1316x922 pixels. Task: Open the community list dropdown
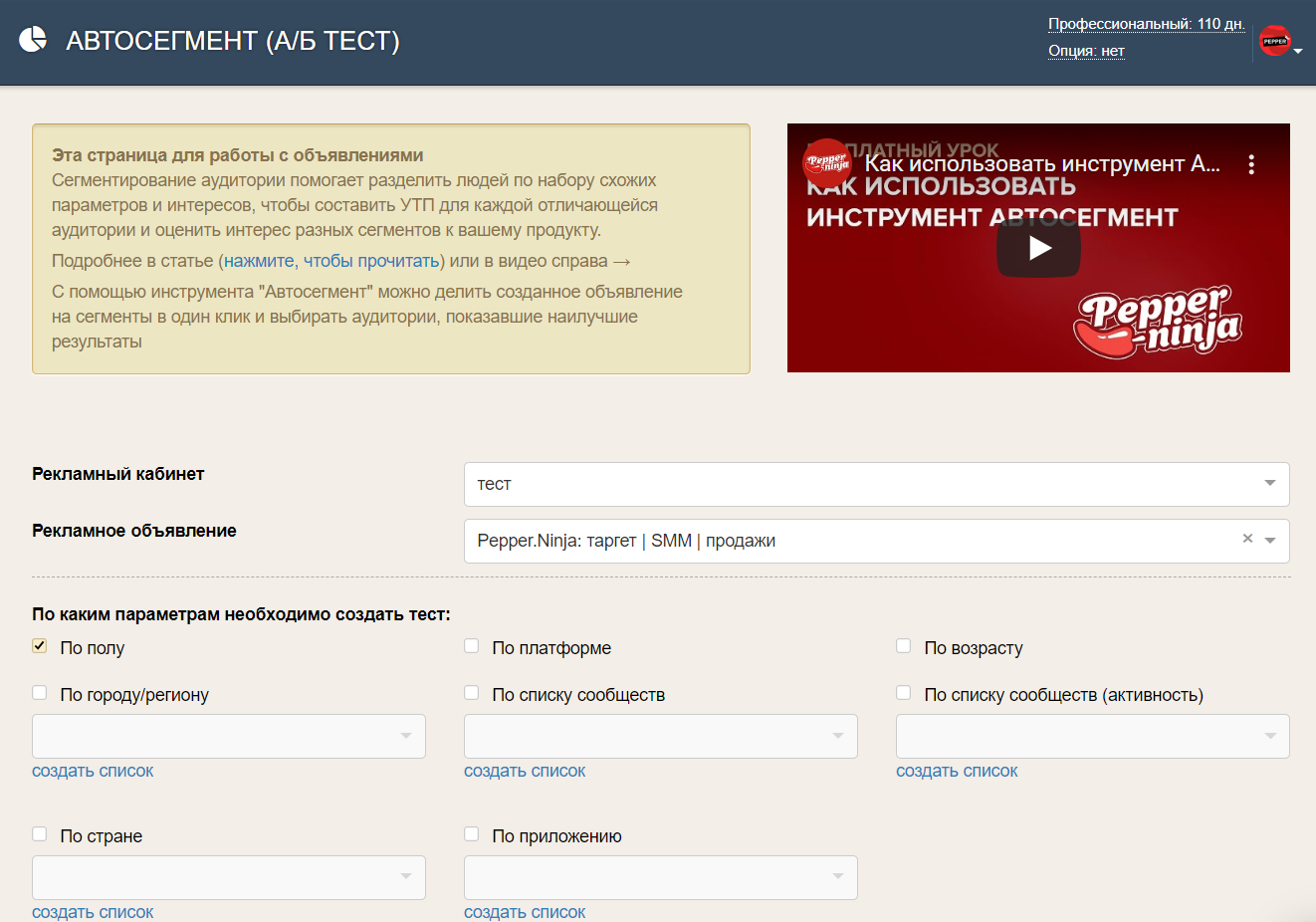pos(661,736)
